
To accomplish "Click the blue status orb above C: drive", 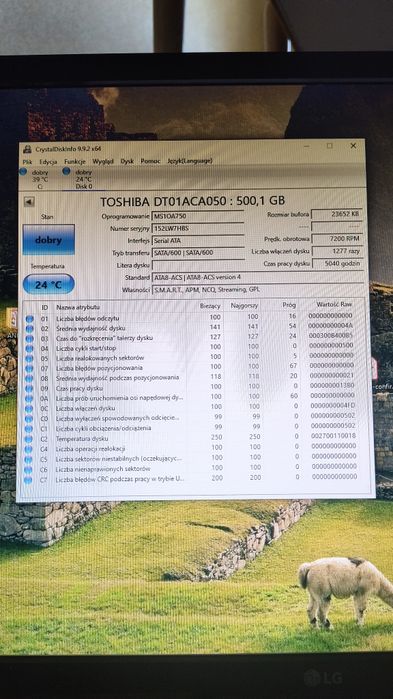I will click(x=23, y=172).
